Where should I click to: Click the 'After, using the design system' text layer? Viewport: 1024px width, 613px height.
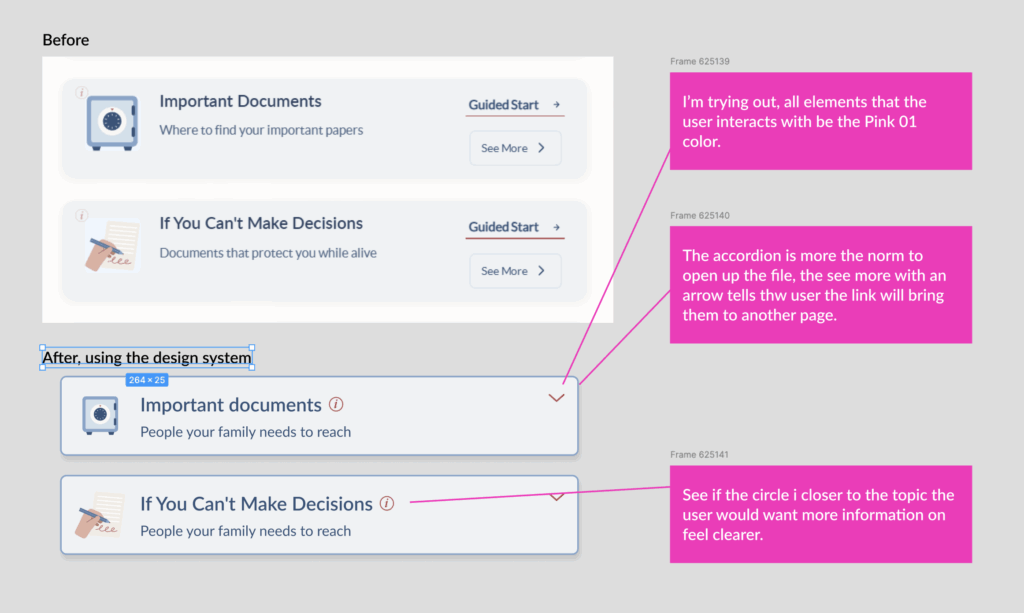(146, 358)
